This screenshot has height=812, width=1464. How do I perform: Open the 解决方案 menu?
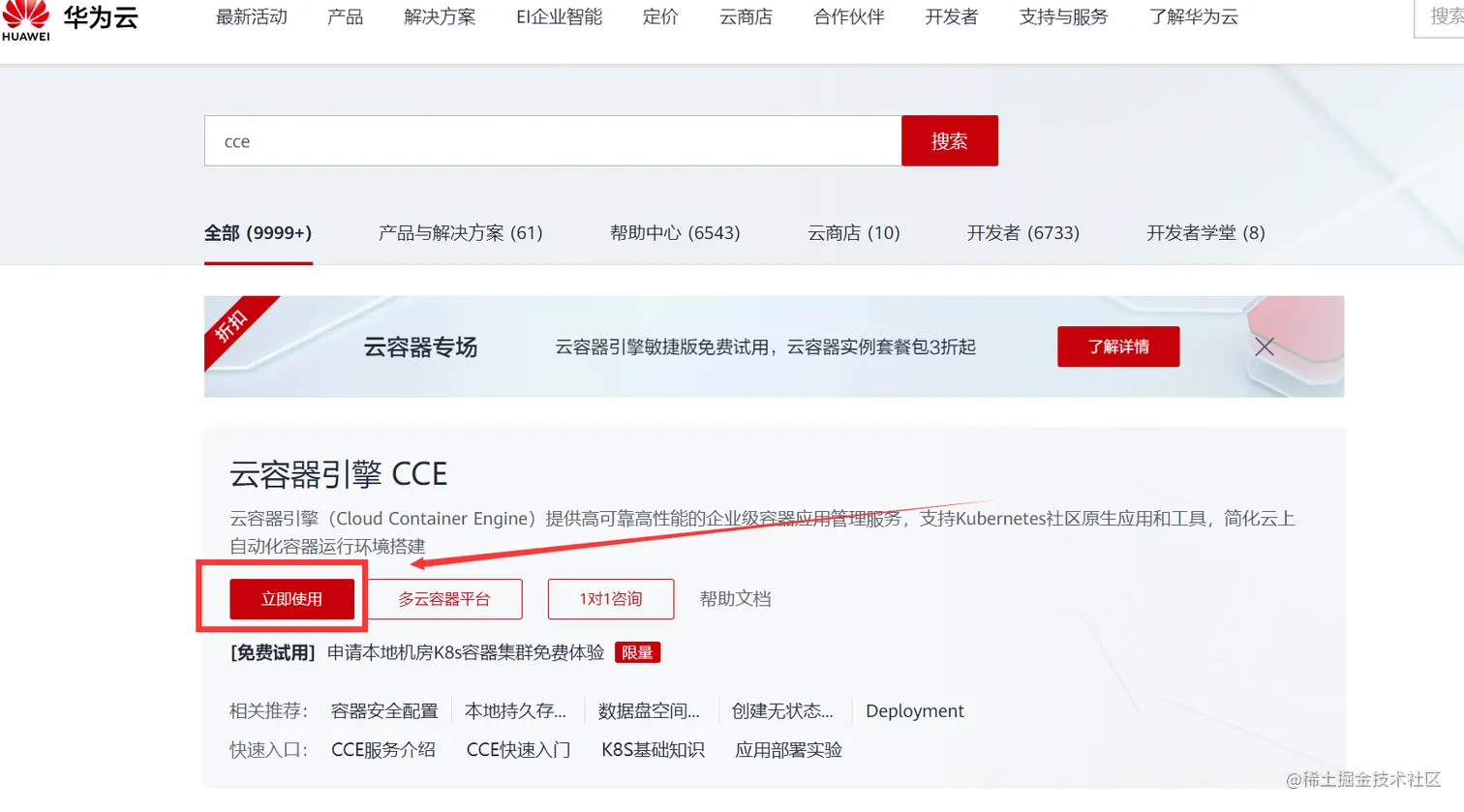[x=441, y=16]
